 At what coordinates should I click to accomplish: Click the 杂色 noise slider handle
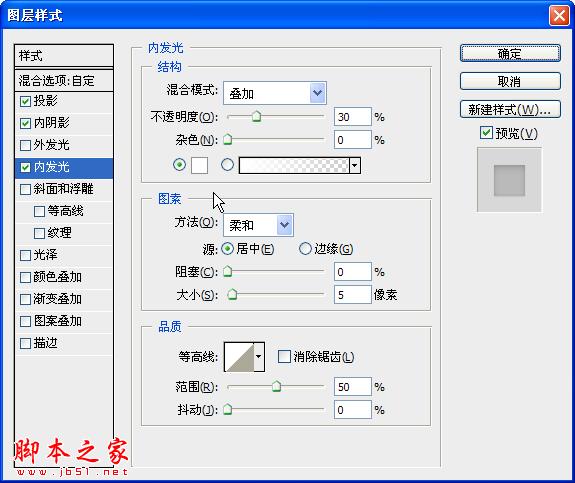[228, 139]
